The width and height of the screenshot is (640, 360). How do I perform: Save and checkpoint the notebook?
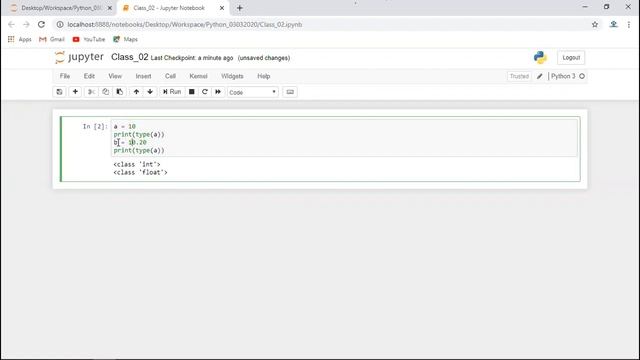click(59, 92)
